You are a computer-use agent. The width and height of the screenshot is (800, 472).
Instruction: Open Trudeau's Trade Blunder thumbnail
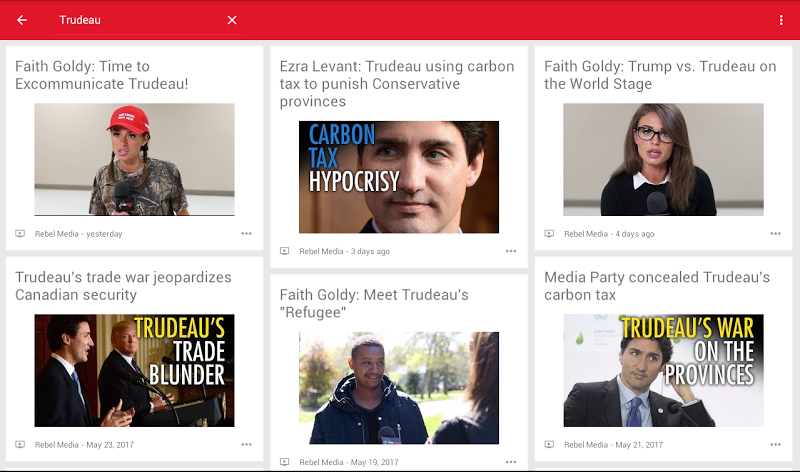tap(134, 370)
